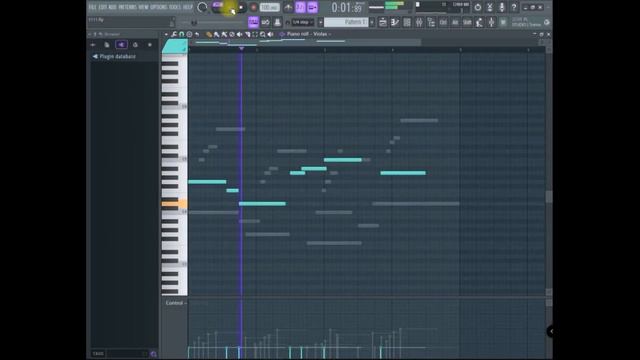640x360 pixels.
Task: Open the ADD menu
Action: (113, 7)
